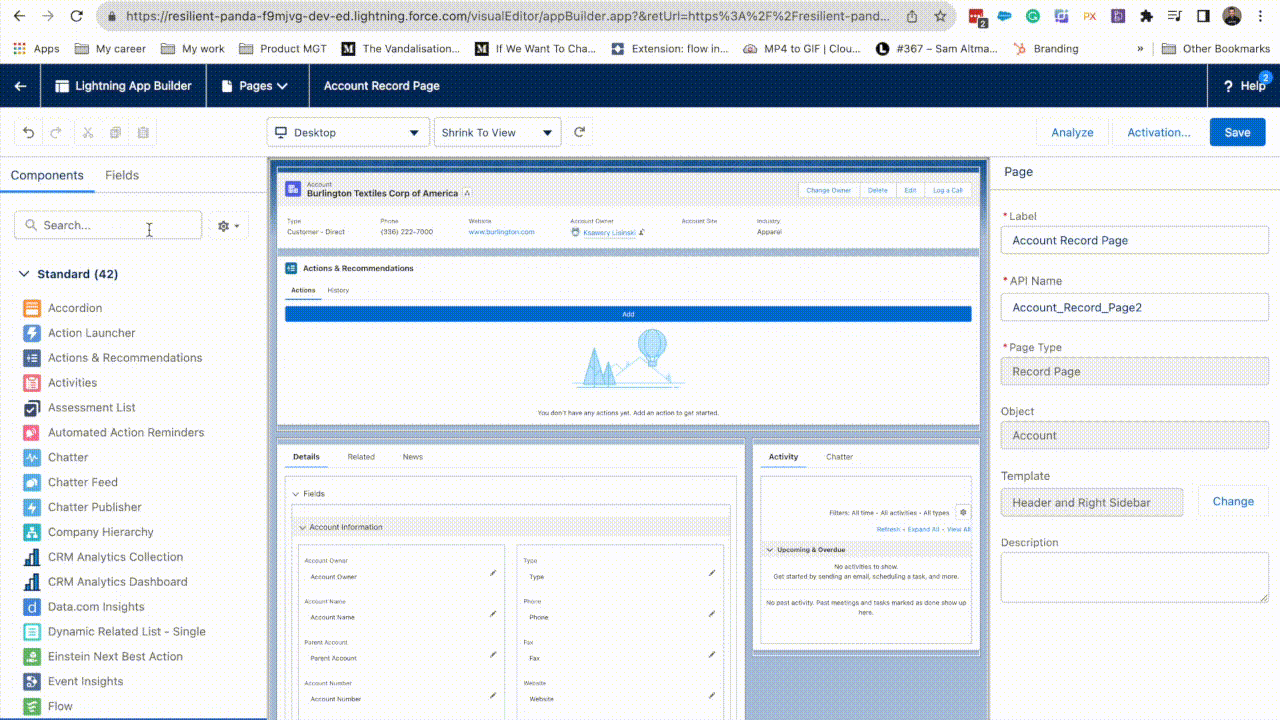Open the Related tab in the account preview

pyautogui.click(x=361, y=456)
